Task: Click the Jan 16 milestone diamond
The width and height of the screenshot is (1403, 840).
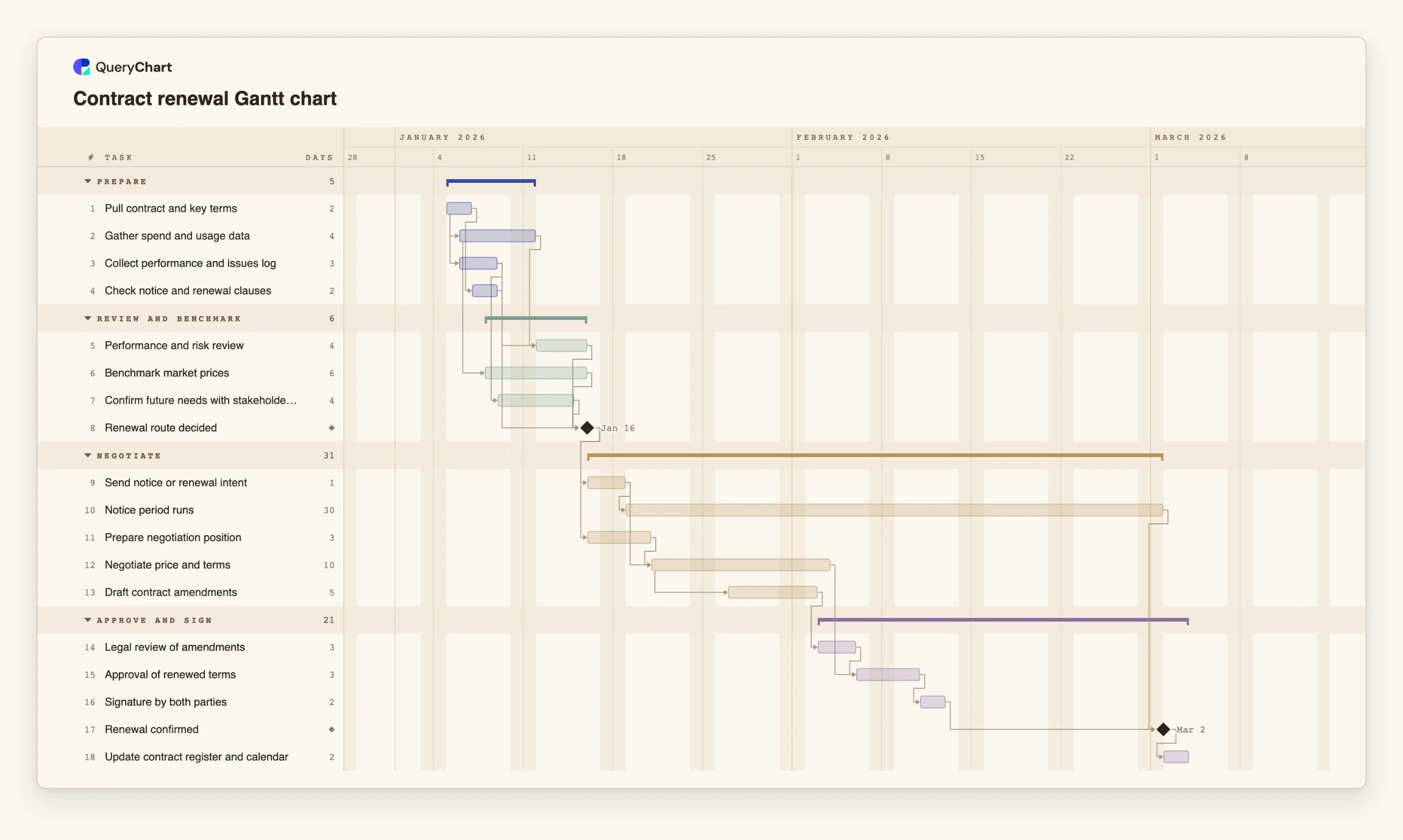Action: pos(587,428)
